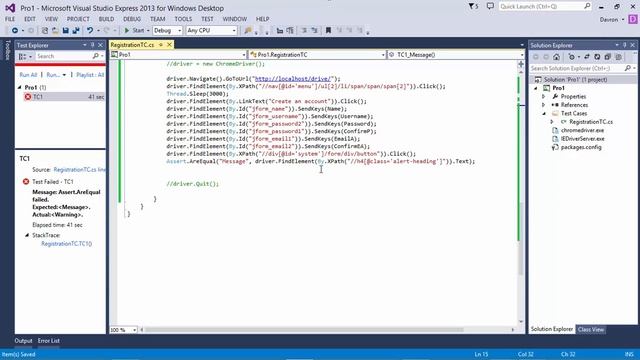
Task: Click the decrease indent toolbar icon
Action: pos(280,31)
